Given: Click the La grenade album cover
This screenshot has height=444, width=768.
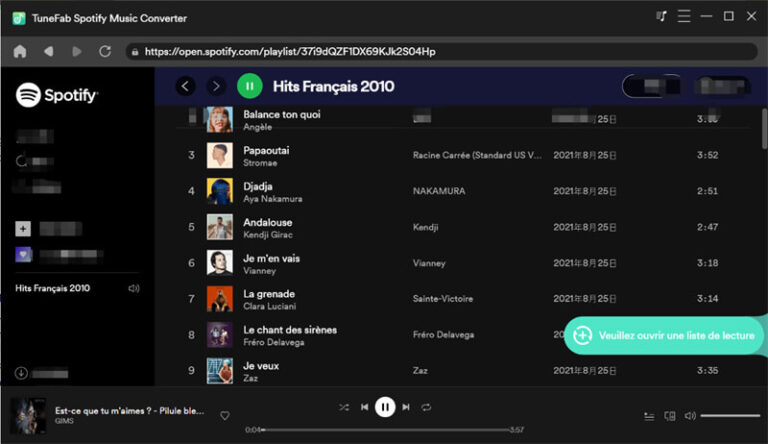Looking at the screenshot, I should tap(219, 299).
